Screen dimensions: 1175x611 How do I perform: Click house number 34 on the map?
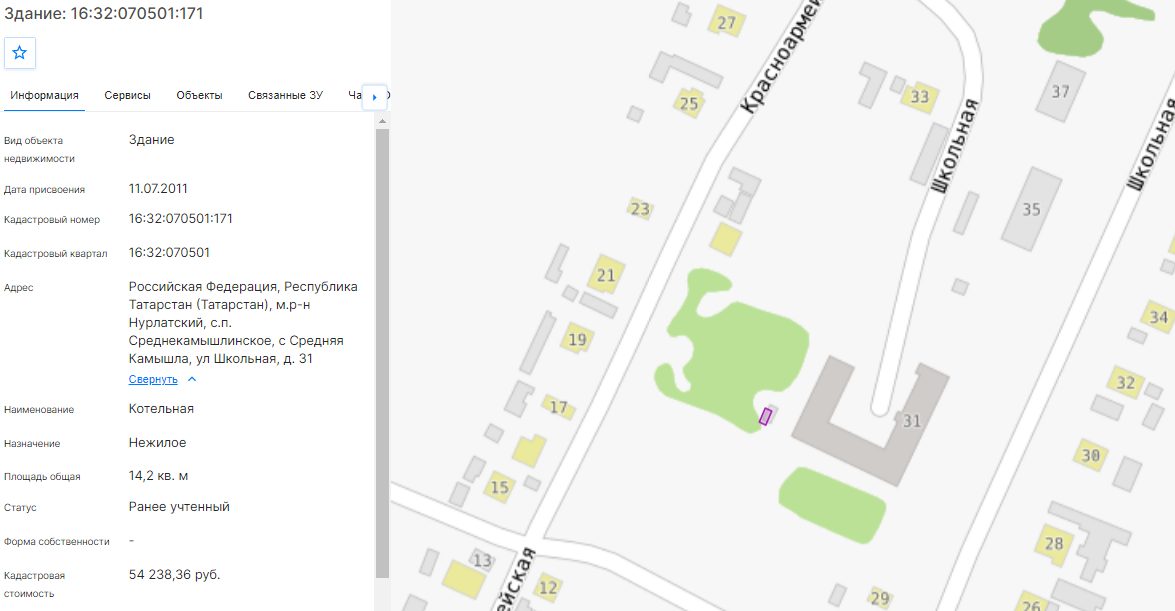(x=1159, y=317)
